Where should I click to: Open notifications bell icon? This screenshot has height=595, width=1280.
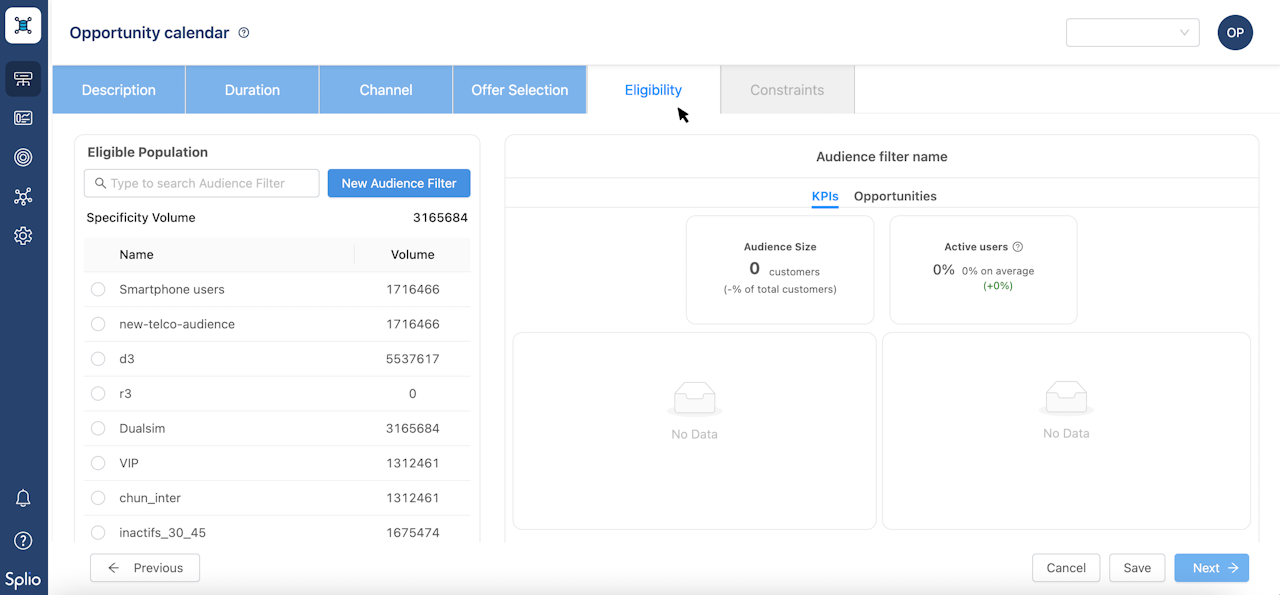pos(23,498)
